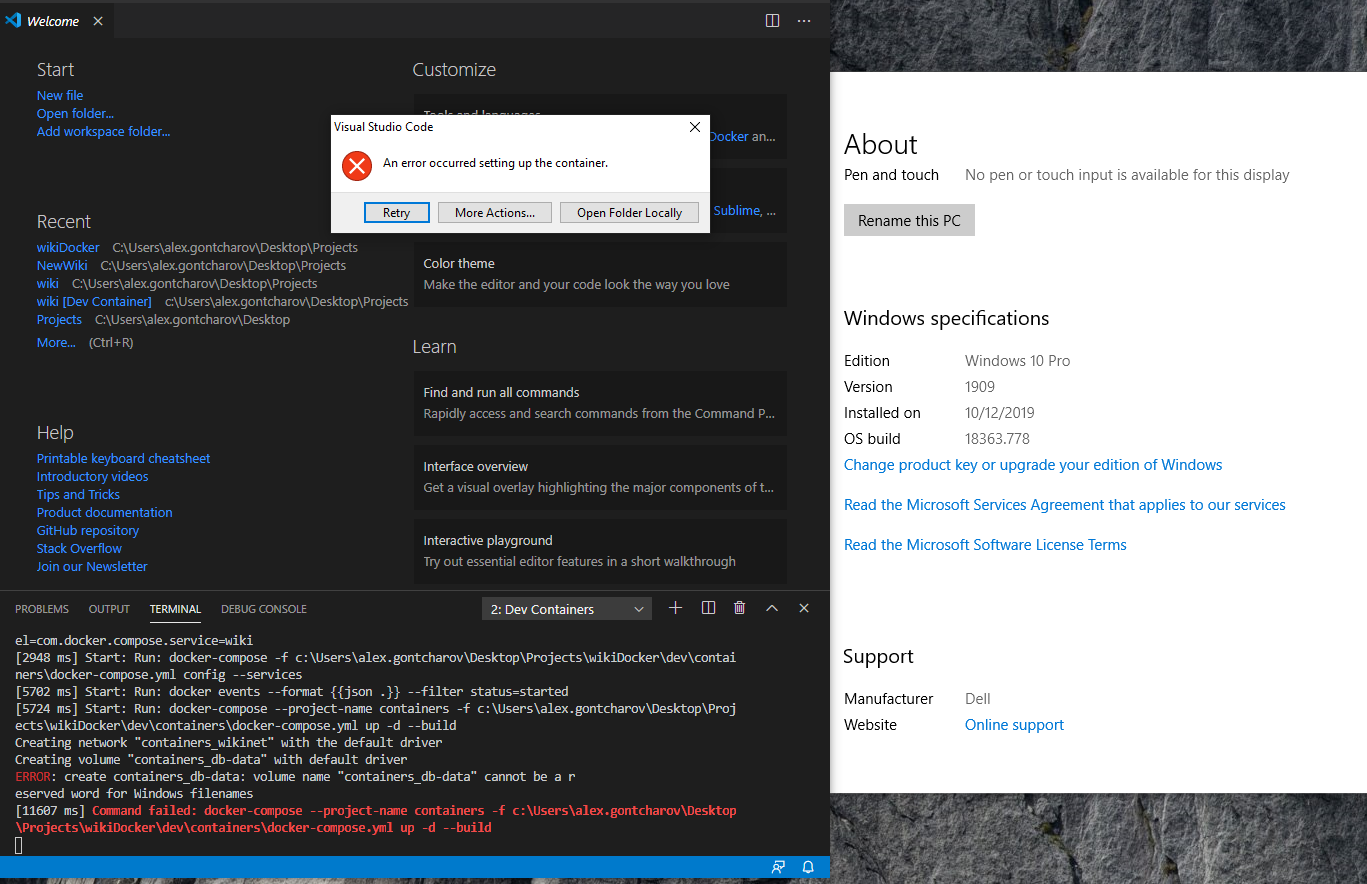Open Microsoft Software License Terms link
Screen dimensions: 1367x884
(x=985, y=545)
